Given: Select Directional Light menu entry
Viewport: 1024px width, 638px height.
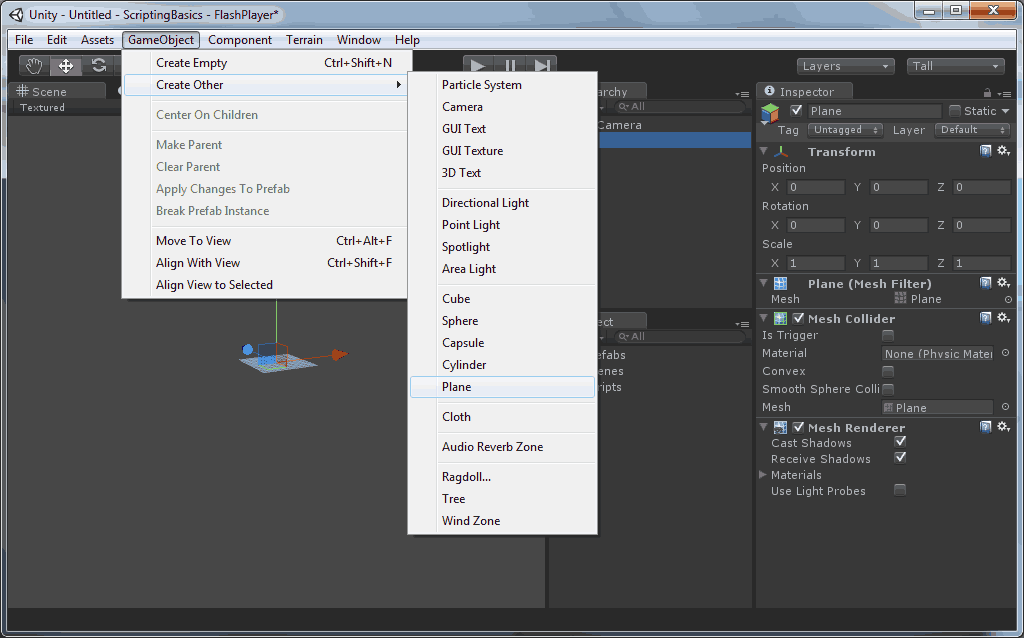Looking at the screenshot, I should 502,202.
